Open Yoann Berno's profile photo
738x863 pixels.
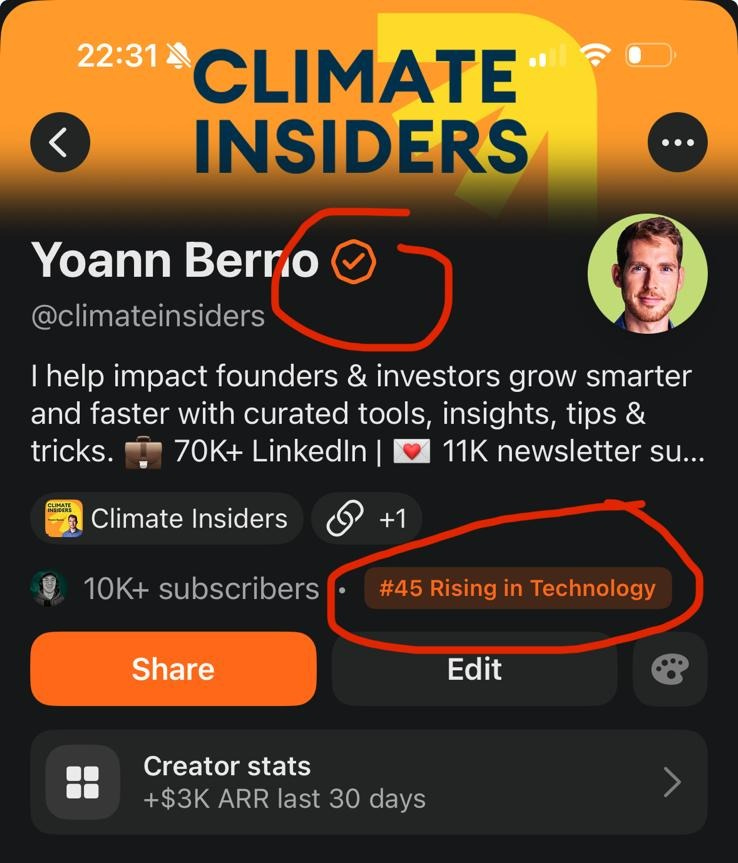coord(648,274)
